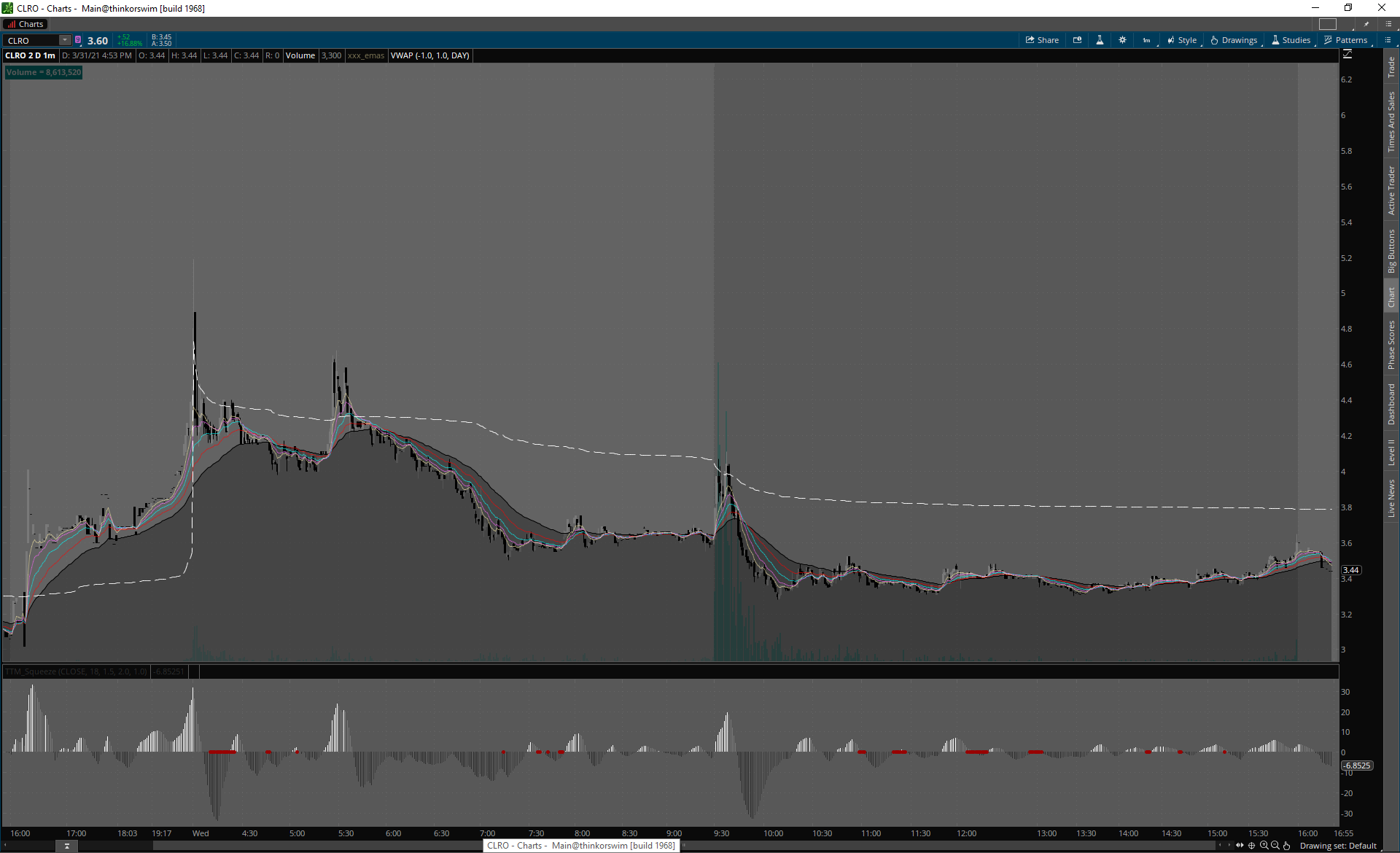Open chart settings gear icon
Screen dimensions: 1400x853
pyautogui.click(x=1122, y=40)
